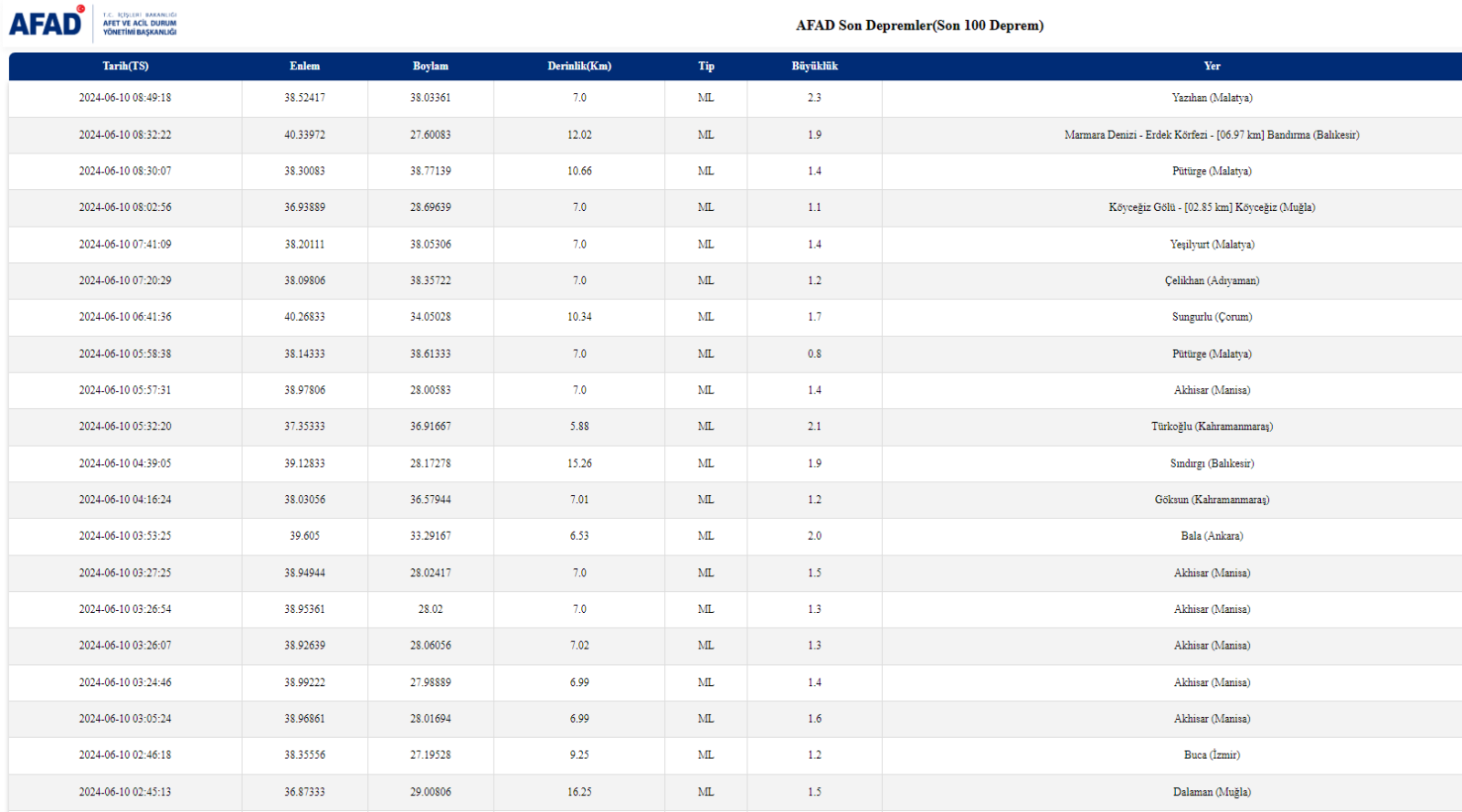Select date 2024-06-10 05:58:38
This screenshot has width=1462, height=812.
[125, 353]
